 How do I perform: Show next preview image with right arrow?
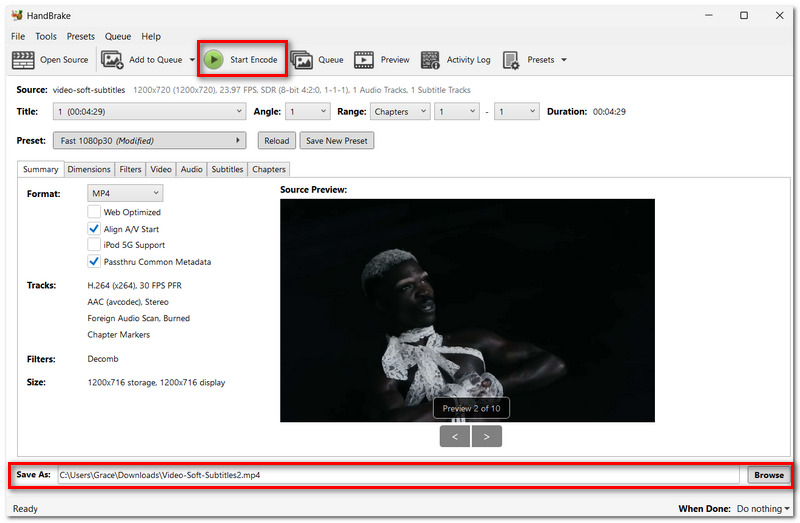point(487,437)
